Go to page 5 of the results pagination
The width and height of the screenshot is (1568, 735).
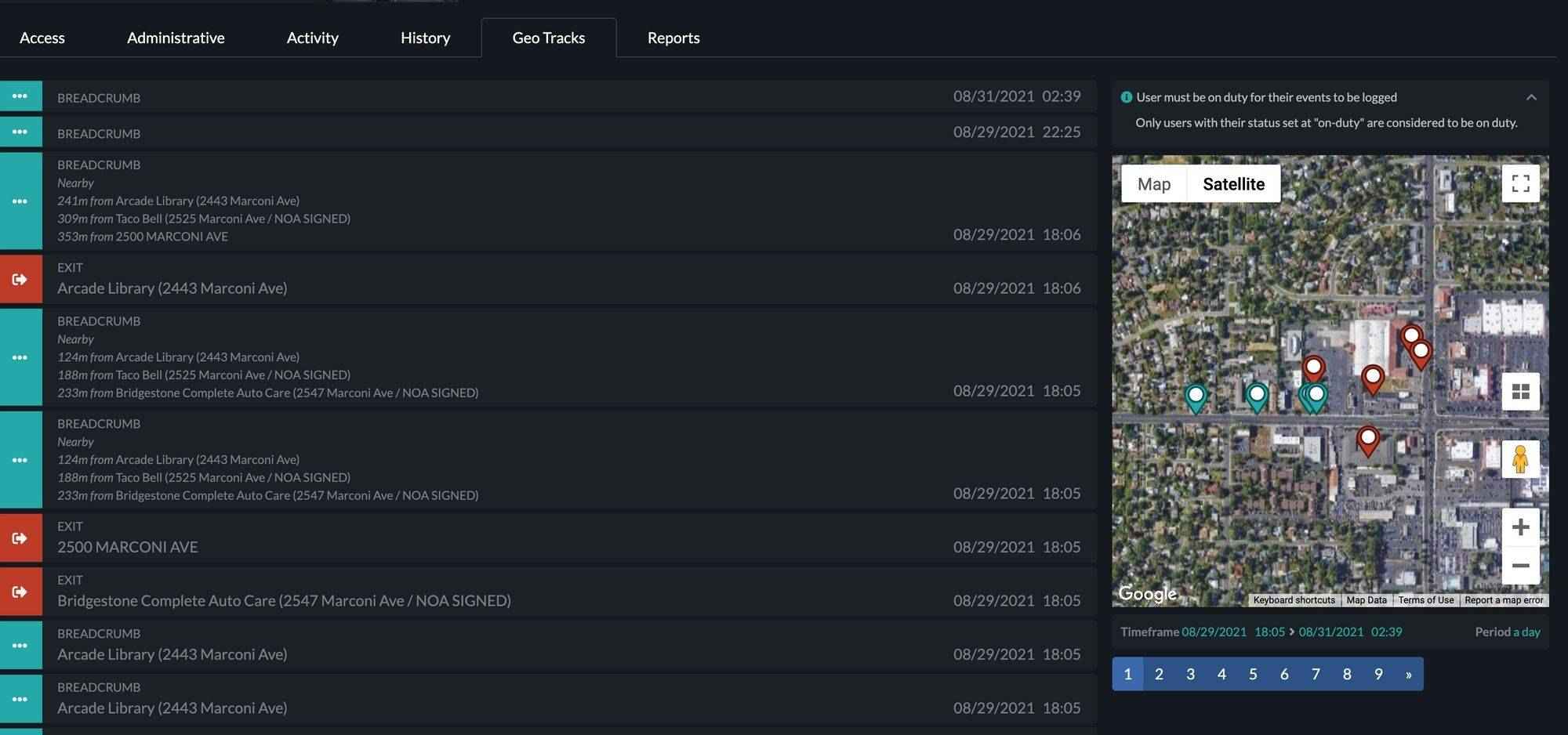(x=1254, y=673)
